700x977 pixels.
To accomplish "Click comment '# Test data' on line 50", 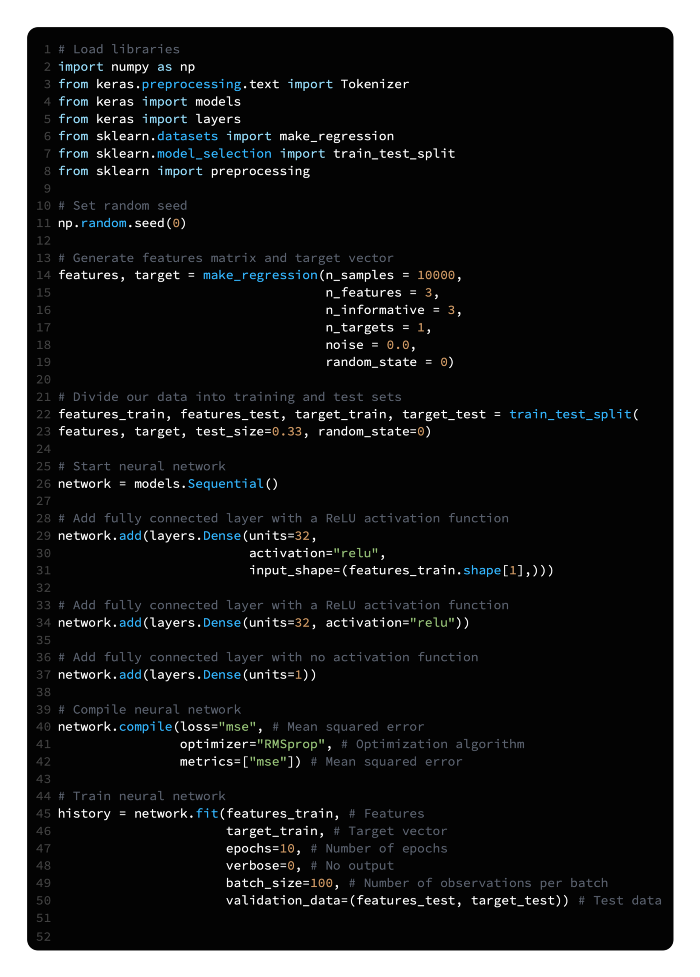I will (620, 901).
